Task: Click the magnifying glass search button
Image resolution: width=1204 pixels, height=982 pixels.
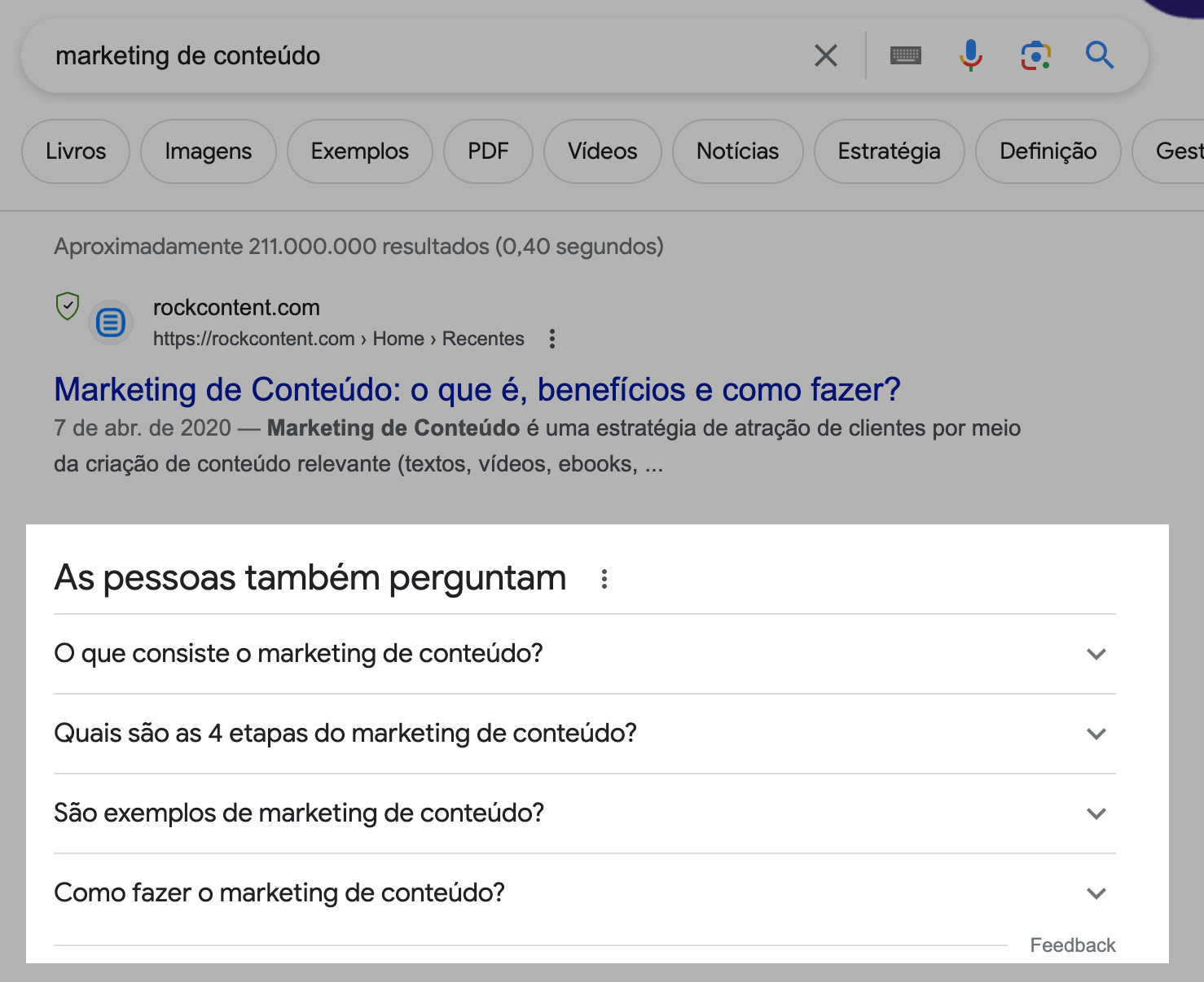Action: pyautogui.click(x=1100, y=55)
